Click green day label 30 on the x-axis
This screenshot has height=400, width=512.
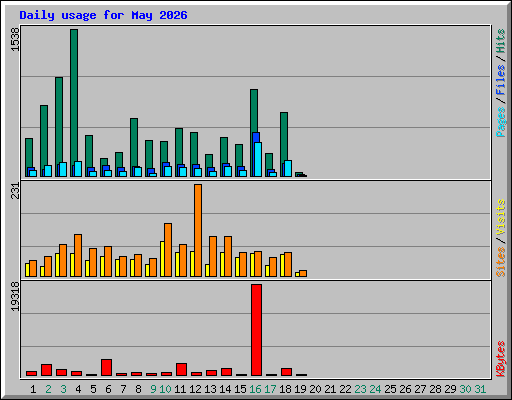pyautogui.click(x=465, y=389)
